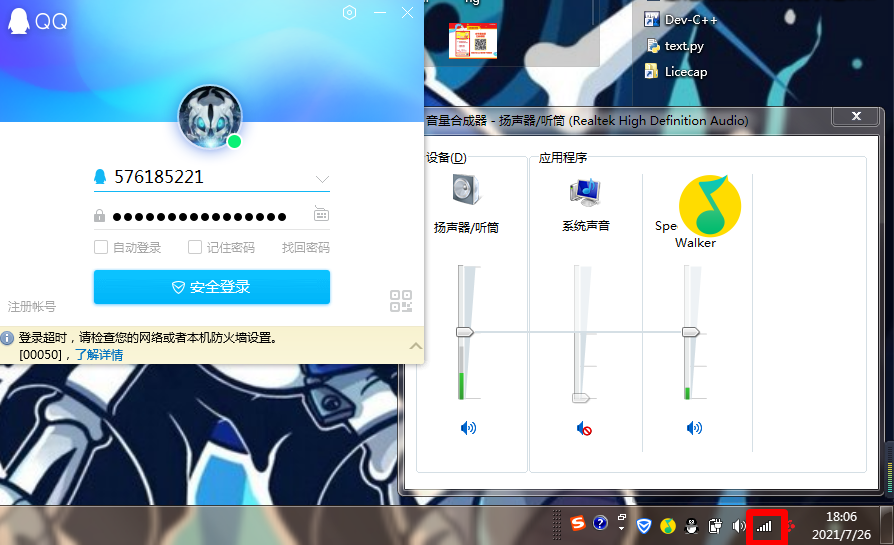Screen dimensions: 894x545
Task: Select the Licecap desktop shortcut
Action: pos(676,71)
